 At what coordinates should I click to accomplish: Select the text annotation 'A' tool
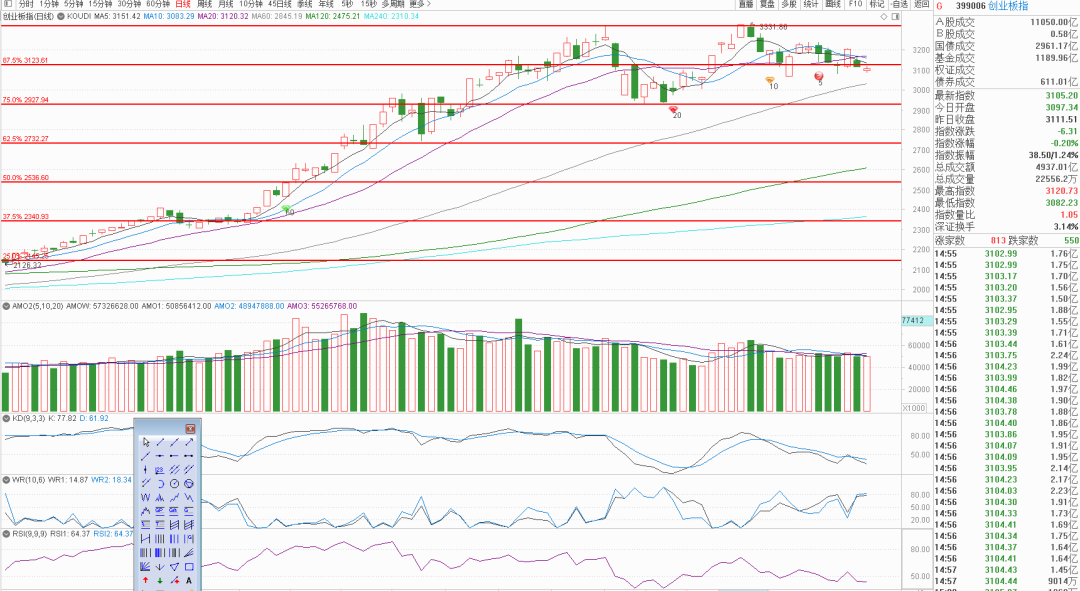click(x=189, y=581)
